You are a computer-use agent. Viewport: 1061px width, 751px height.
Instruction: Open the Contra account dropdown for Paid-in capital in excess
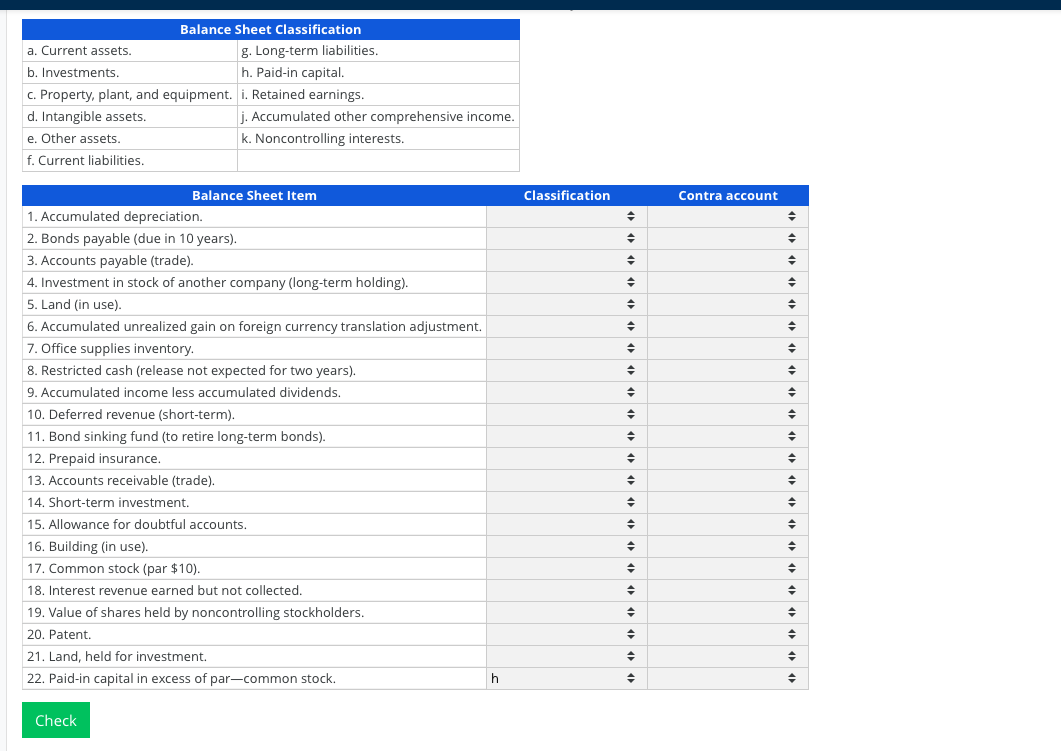(728, 678)
